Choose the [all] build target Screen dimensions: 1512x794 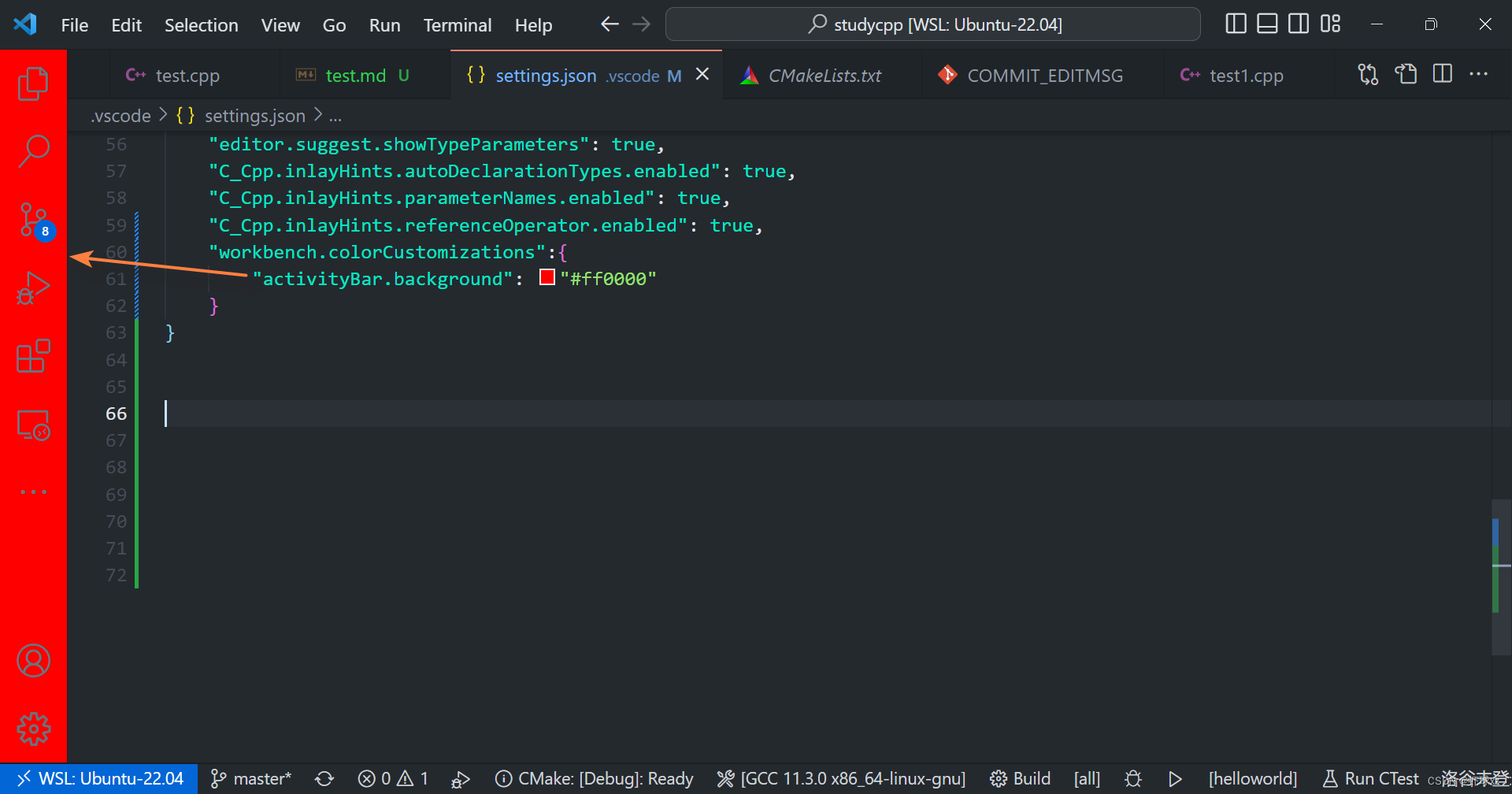pyautogui.click(x=1087, y=778)
